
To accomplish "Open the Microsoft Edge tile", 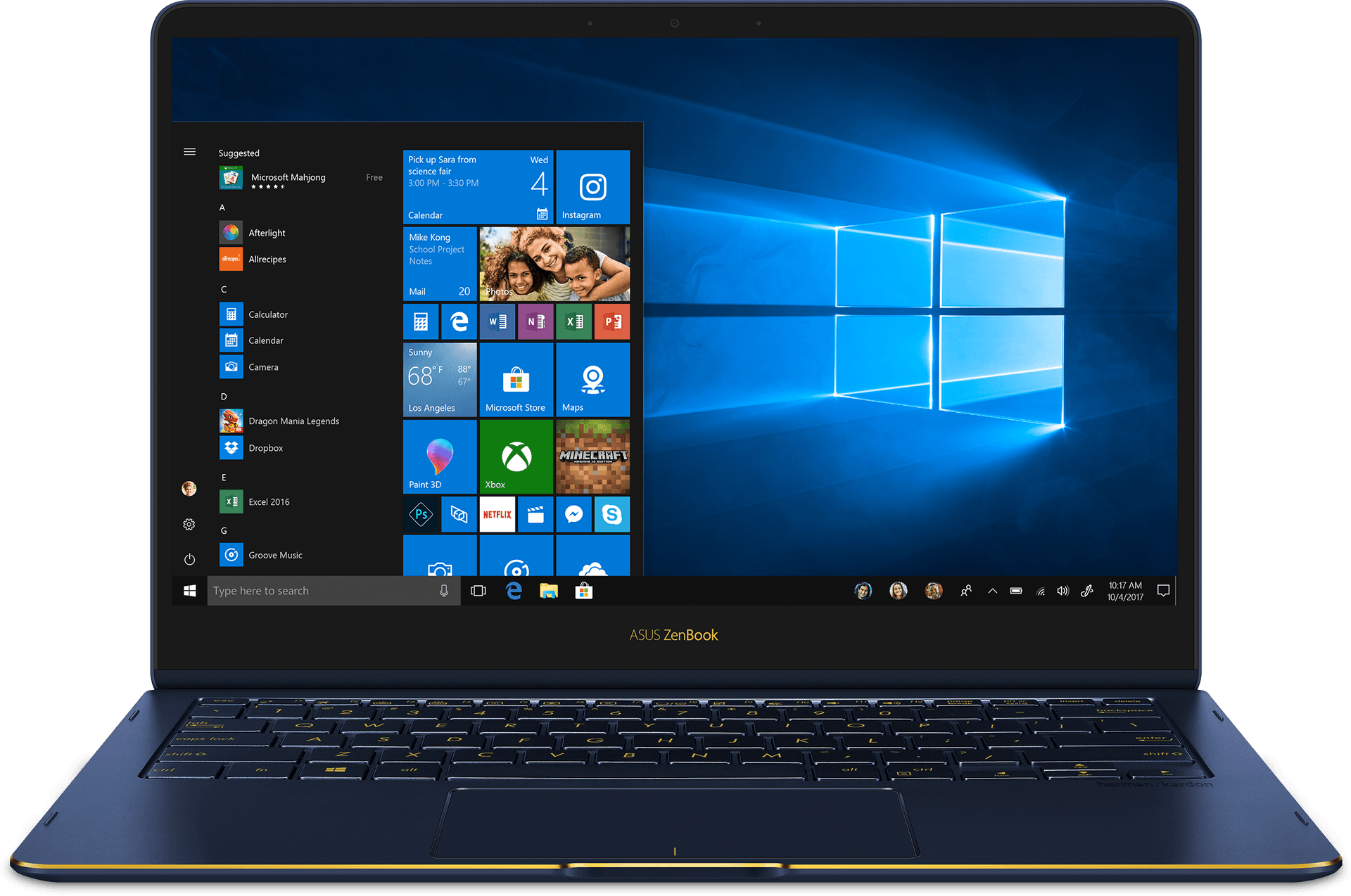I will point(459,321).
